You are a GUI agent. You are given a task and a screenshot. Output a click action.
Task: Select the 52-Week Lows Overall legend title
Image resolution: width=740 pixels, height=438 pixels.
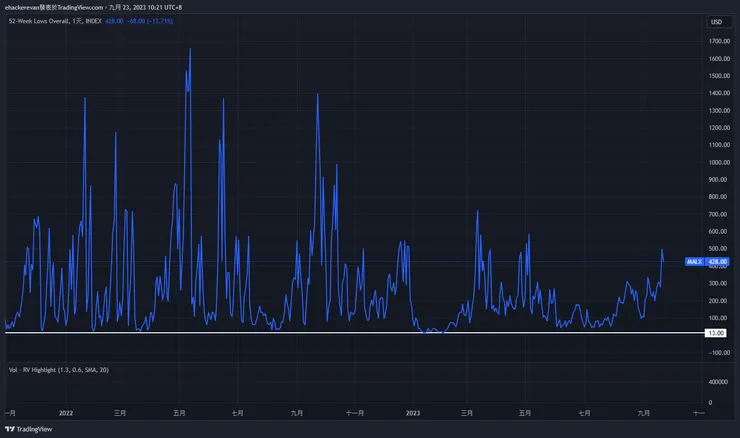55,21
